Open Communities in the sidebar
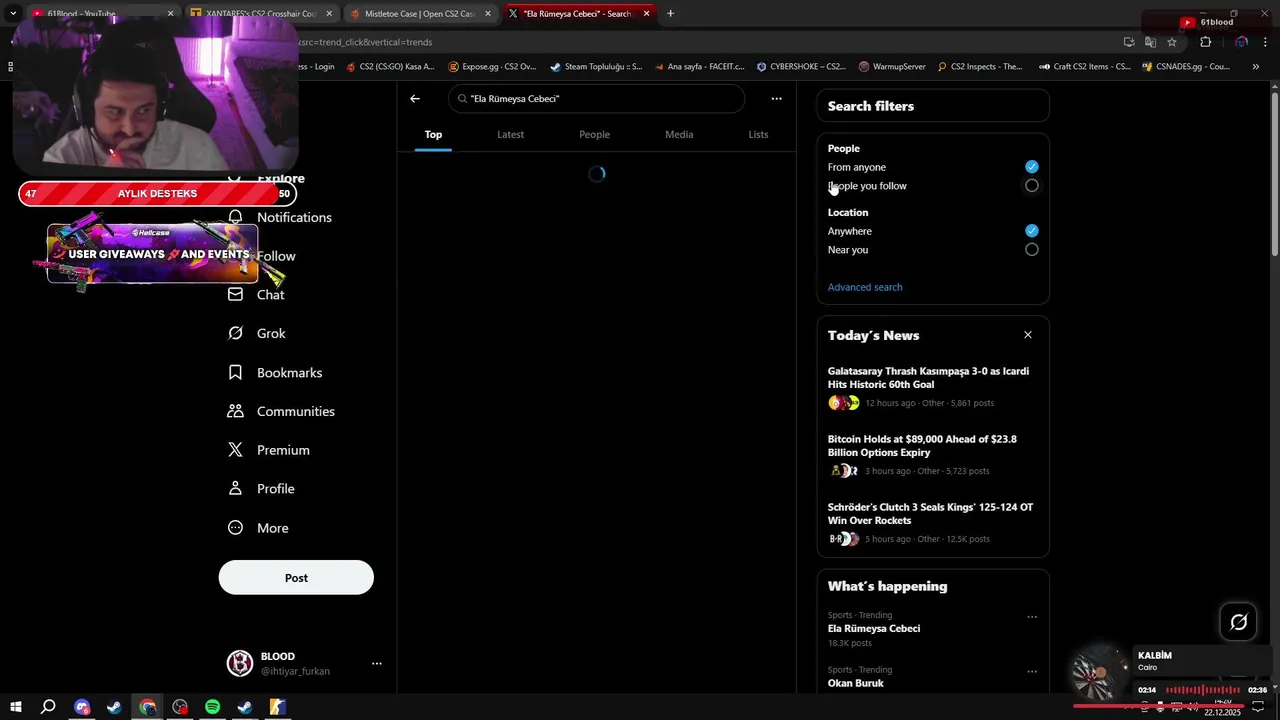This screenshot has width=1280, height=720. (x=281, y=411)
